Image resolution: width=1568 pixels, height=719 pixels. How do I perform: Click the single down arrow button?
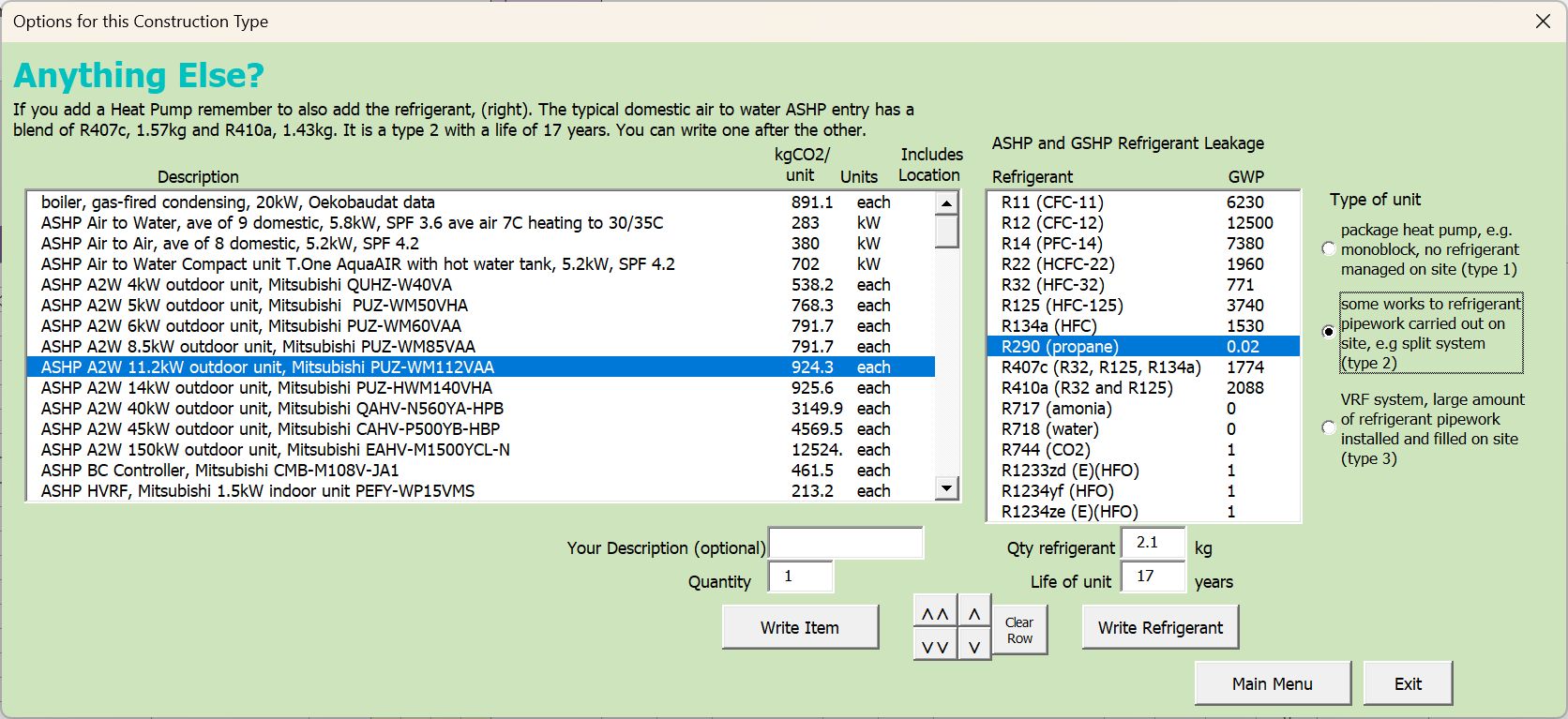point(974,646)
